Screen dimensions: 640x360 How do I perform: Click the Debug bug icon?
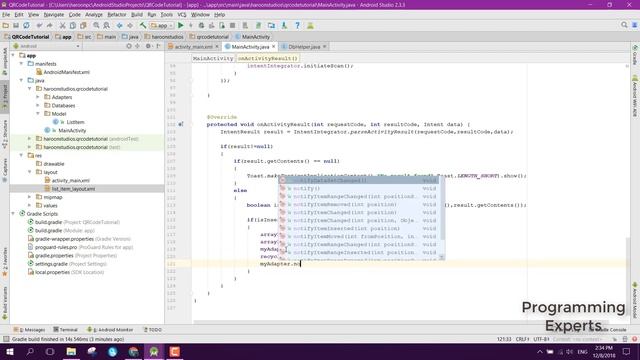[201, 25]
